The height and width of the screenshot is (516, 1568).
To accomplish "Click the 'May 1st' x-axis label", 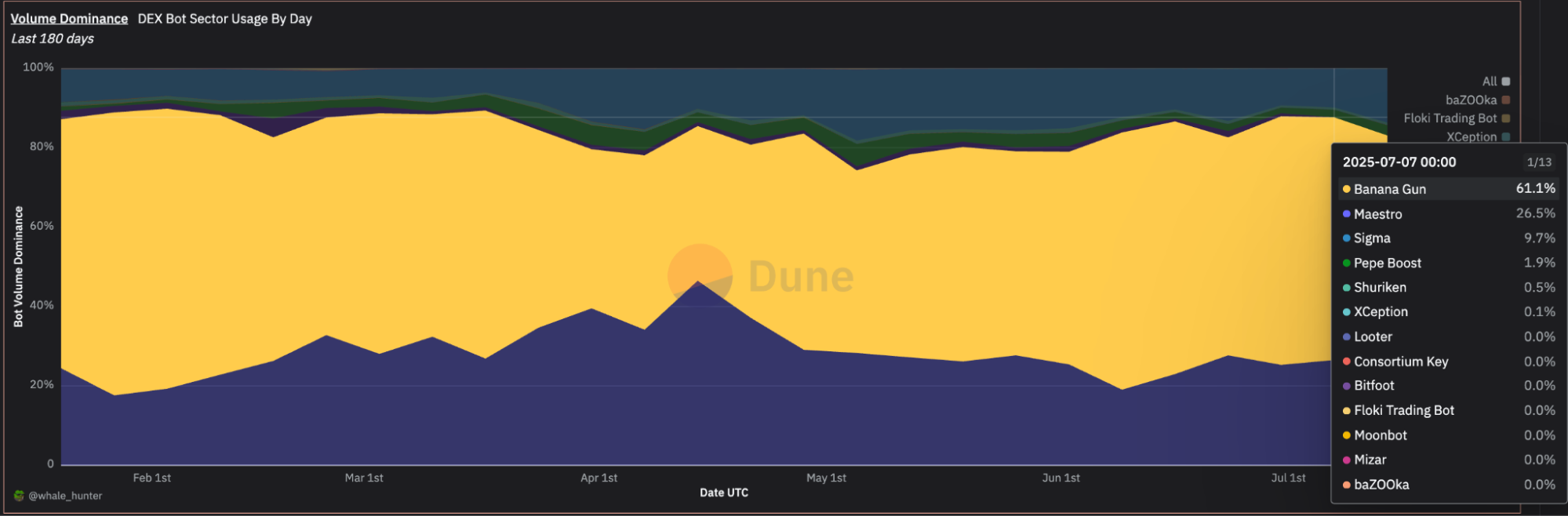I will (x=826, y=478).
